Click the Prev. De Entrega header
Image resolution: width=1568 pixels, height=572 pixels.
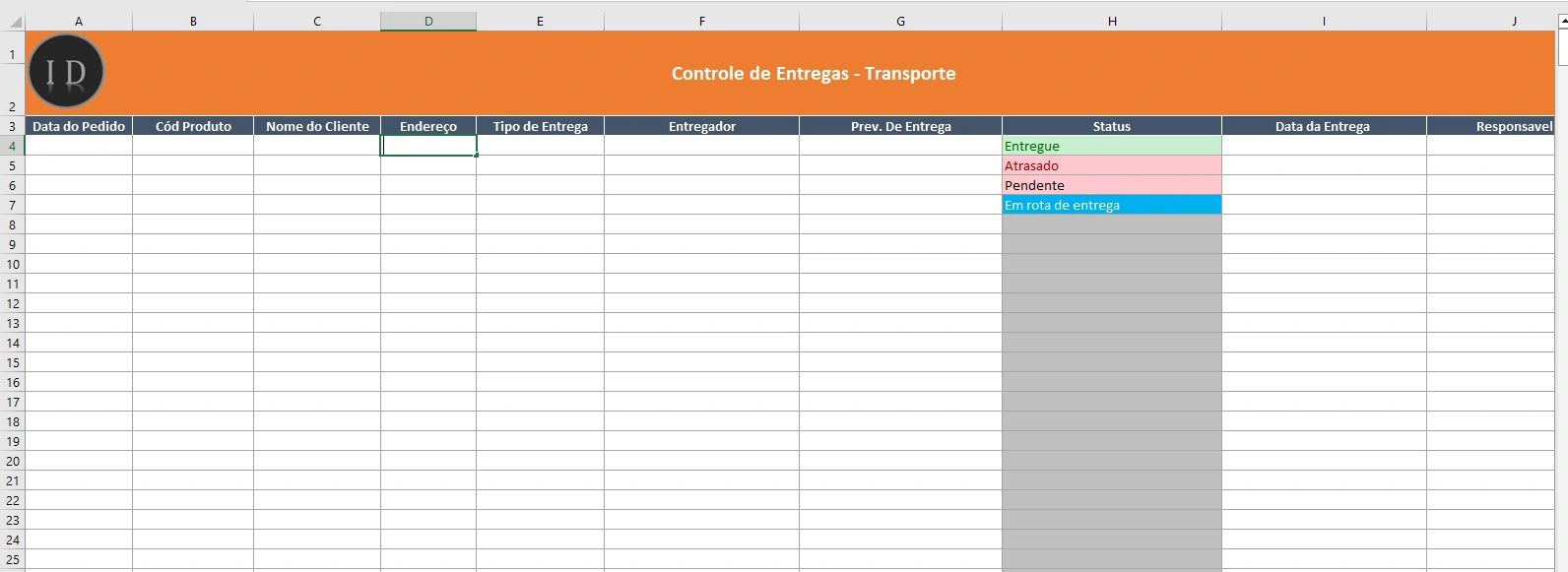click(x=900, y=126)
